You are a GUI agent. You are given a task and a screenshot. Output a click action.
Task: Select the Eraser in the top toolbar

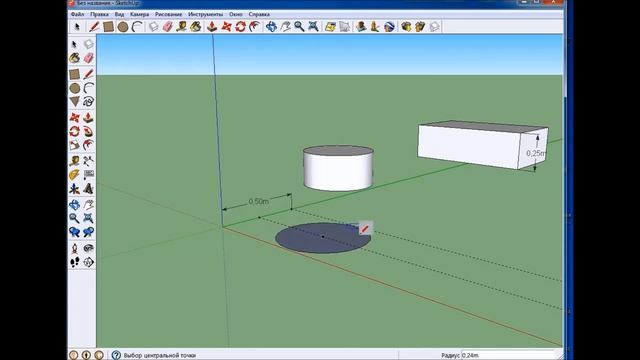pyautogui.click(x=167, y=27)
